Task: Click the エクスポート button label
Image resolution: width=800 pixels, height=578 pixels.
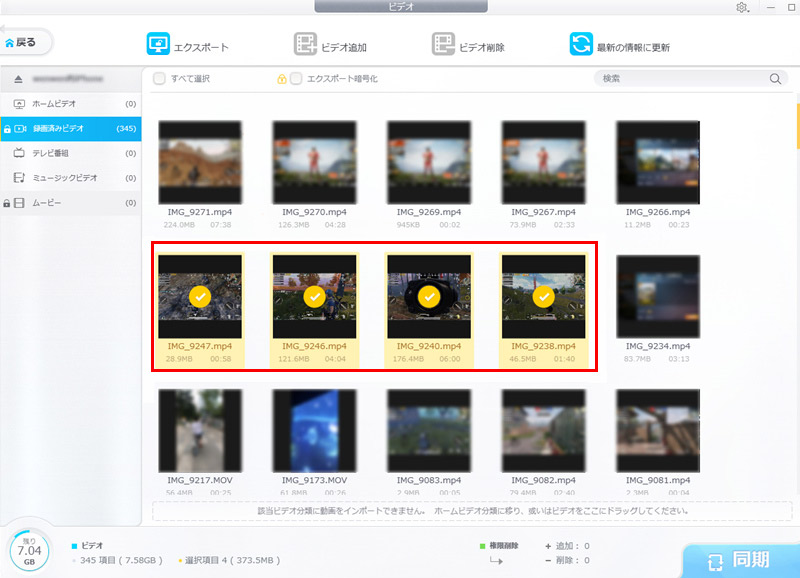Action: (201, 47)
